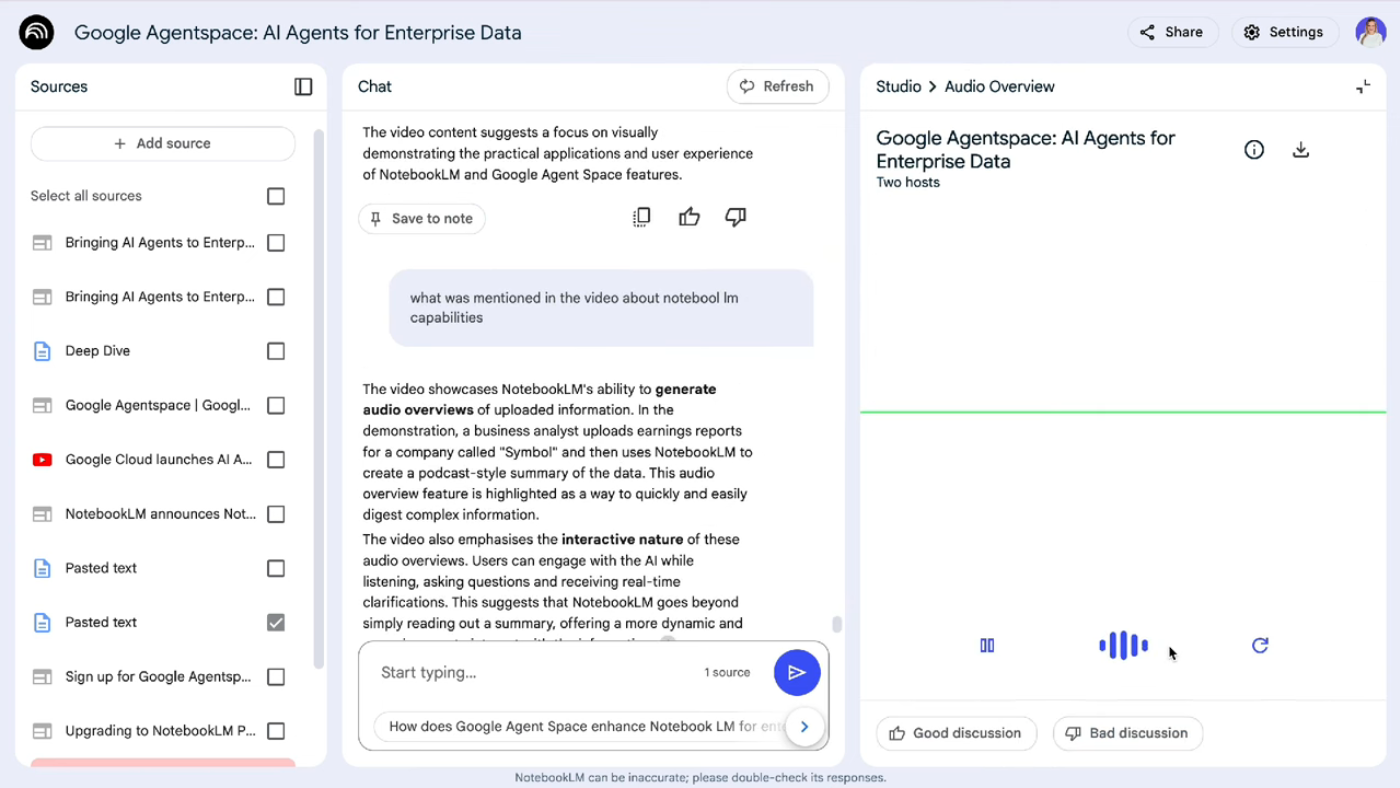Copy response with the copy icon
This screenshot has width=1400, height=788.
click(x=642, y=217)
